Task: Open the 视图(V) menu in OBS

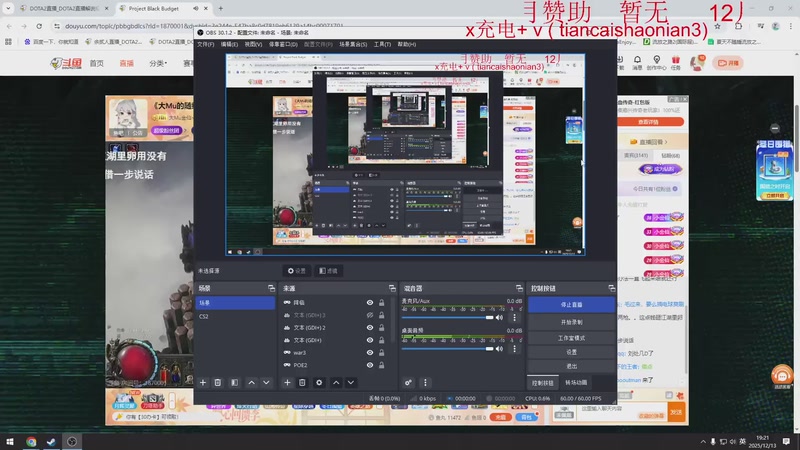Action: coord(253,44)
